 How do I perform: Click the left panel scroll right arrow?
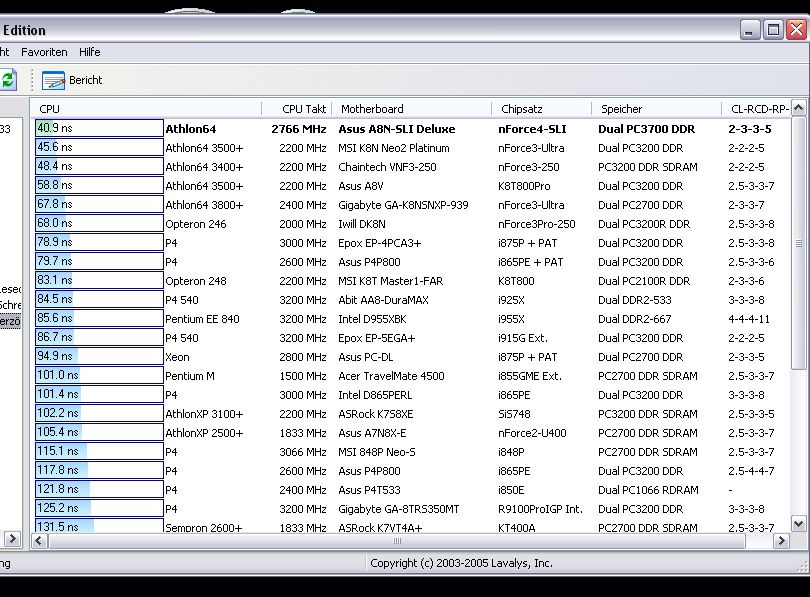pyautogui.click(x=12, y=539)
